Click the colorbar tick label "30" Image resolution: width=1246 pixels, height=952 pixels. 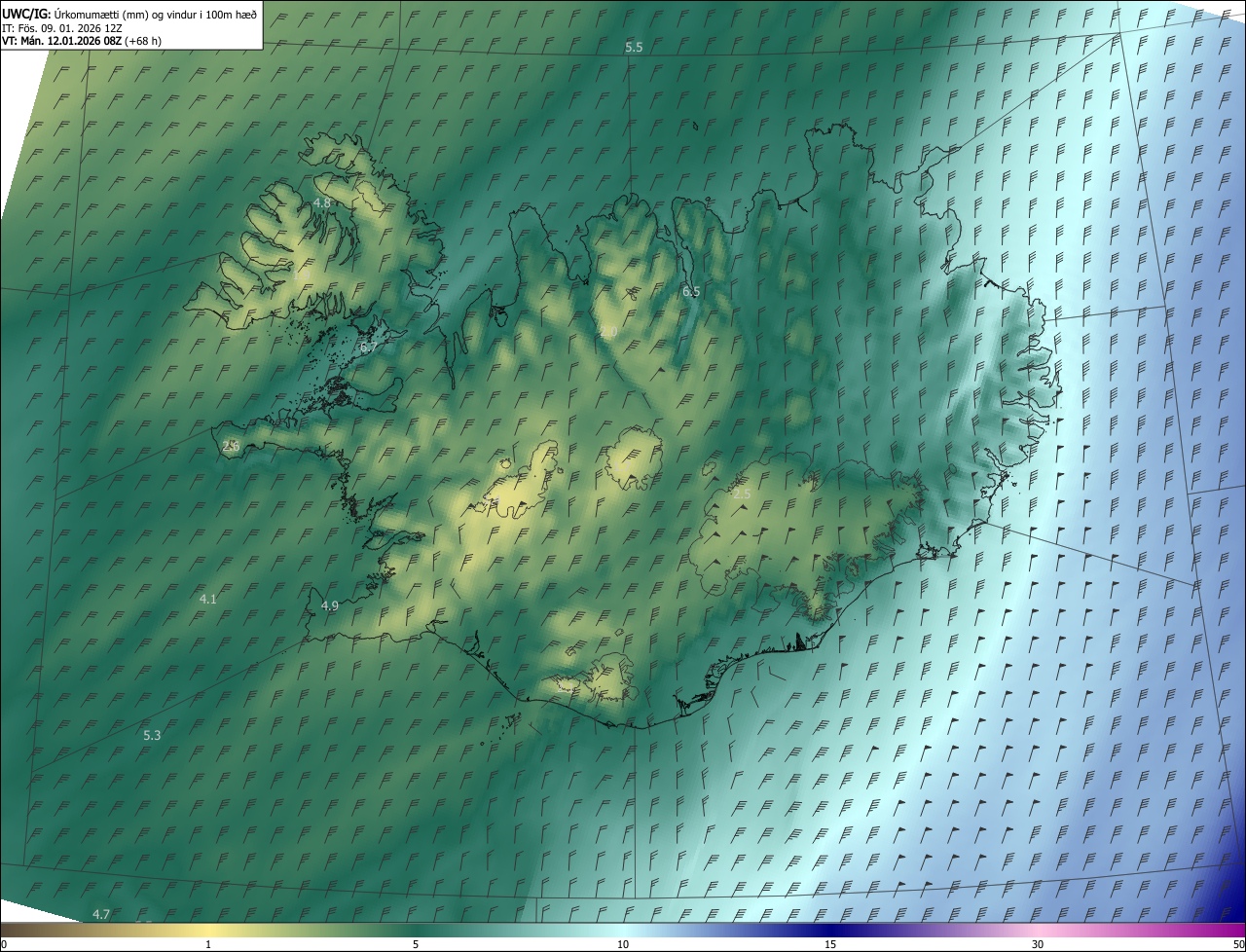point(1038,944)
